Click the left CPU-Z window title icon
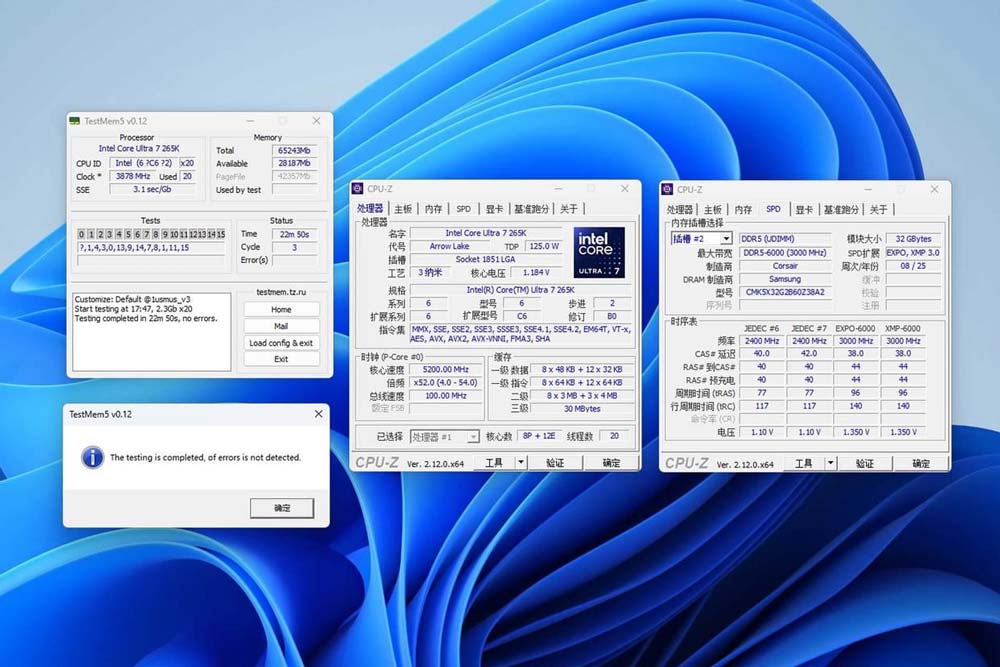Screen dimensions: 1000x667 coord(358,189)
